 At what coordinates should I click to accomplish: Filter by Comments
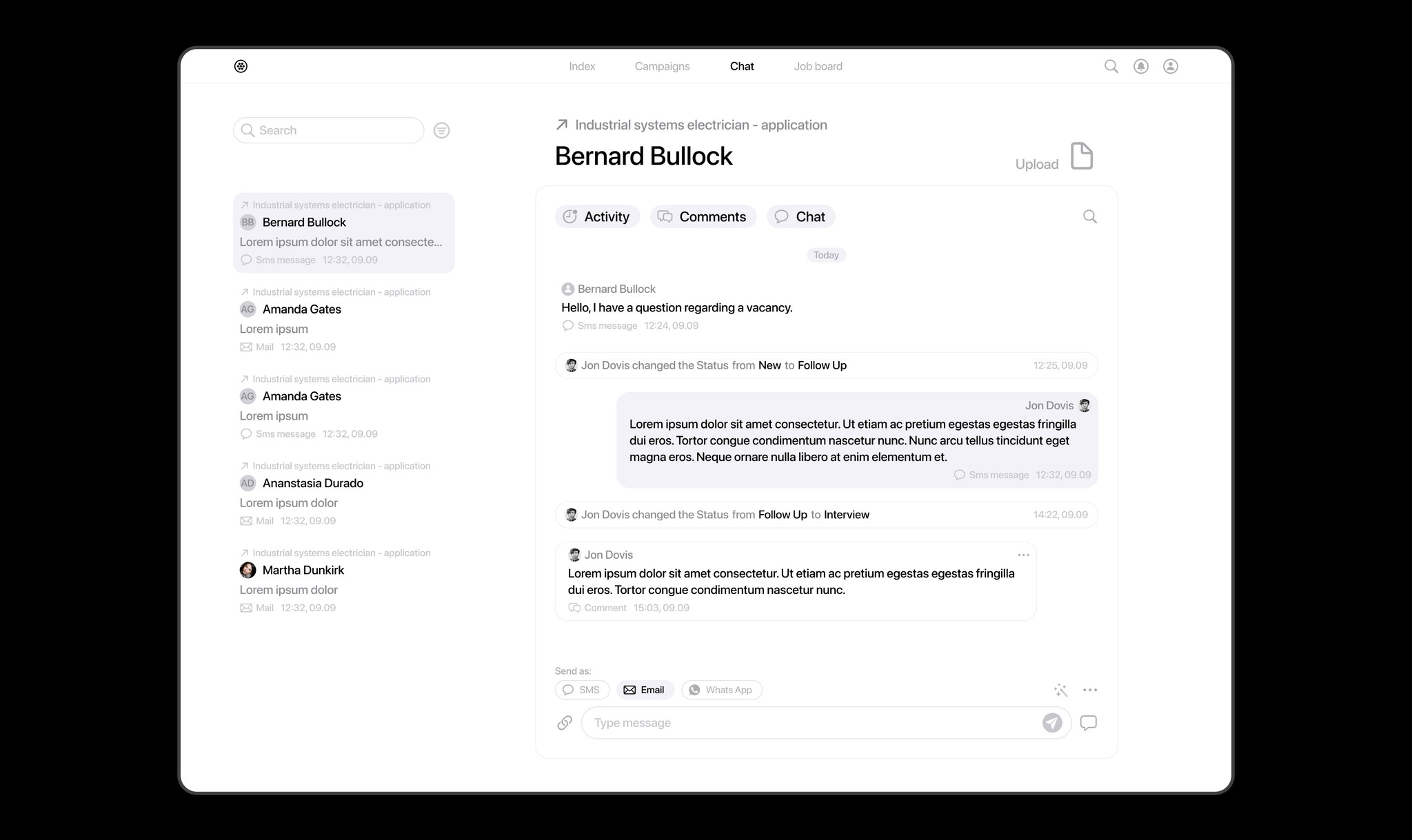(x=703, y=216)
